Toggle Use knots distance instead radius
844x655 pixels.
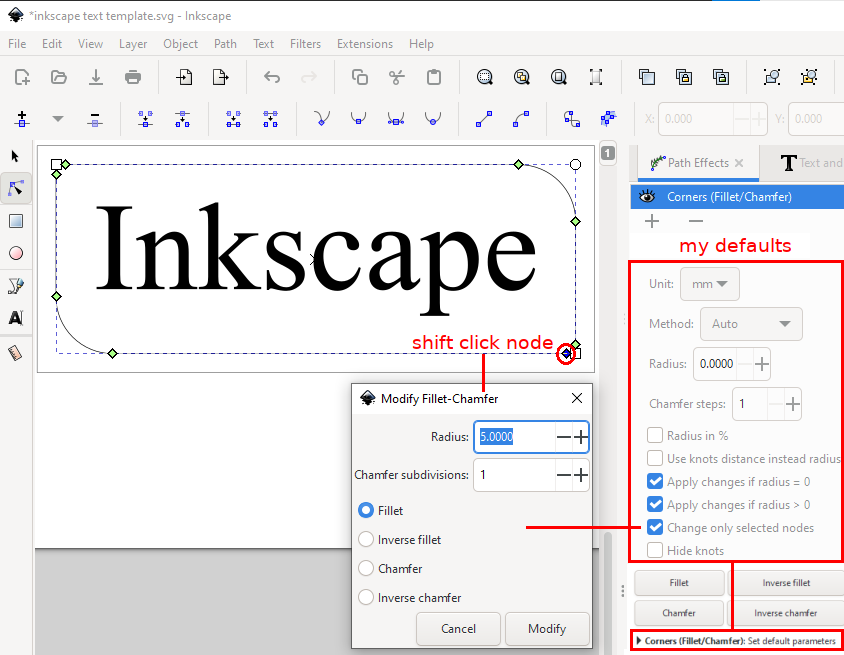click(655, 458)
